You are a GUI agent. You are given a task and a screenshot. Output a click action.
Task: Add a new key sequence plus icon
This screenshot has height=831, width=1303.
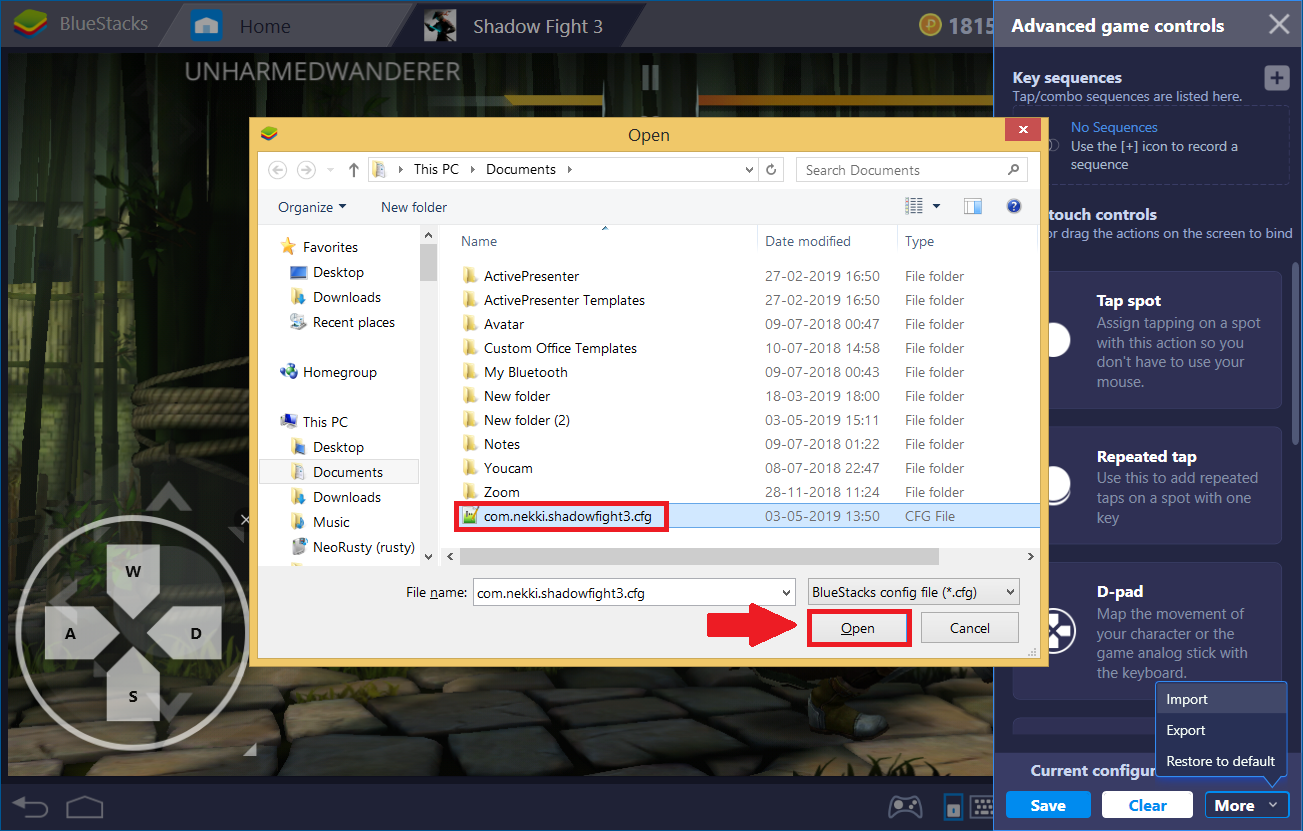click(1277, 78)
